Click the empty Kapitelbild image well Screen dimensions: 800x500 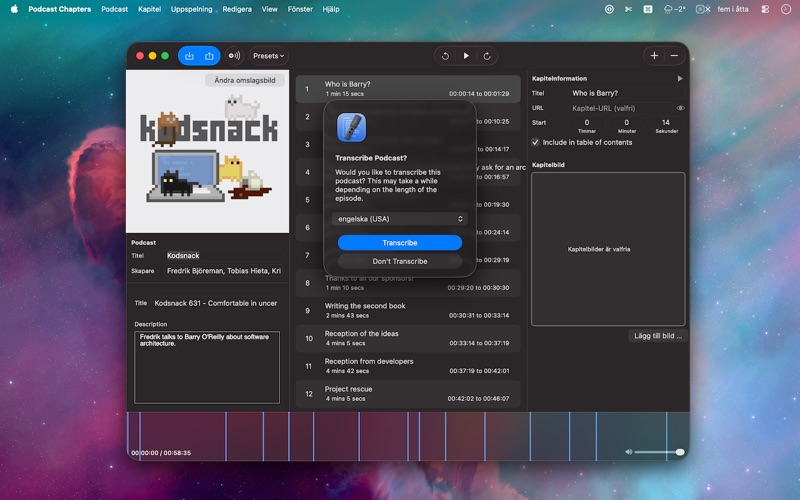pyautogui.click(x=608, y=249)
